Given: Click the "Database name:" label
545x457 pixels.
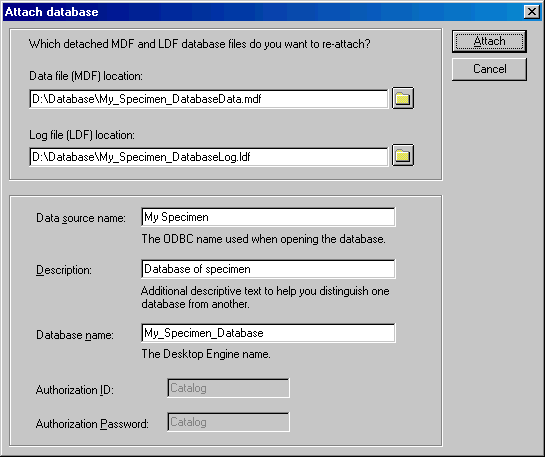Looking at the screenshot, I should (75, 335).
